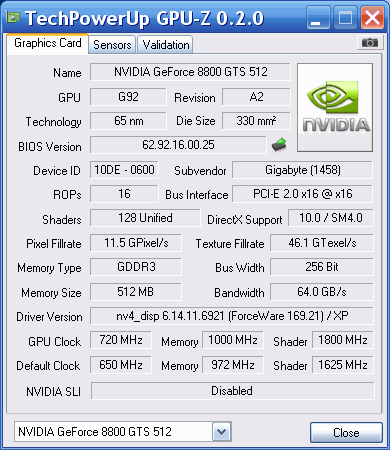This screenshot has height=450, width=390.
Task: Click the NVIDIA SLI field Disabled
Action: point(232,391)
